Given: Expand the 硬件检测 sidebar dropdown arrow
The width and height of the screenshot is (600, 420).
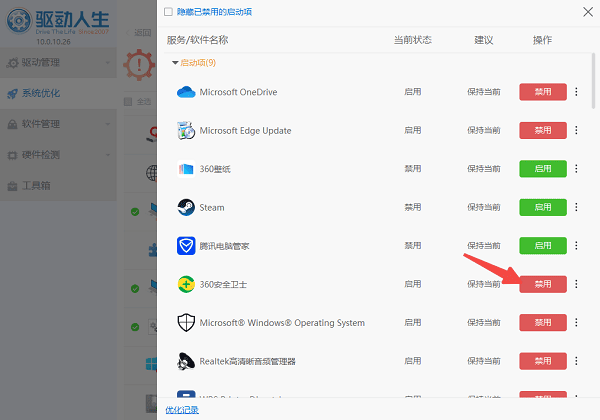Looking at the screenshot, I should click(108, 155).
